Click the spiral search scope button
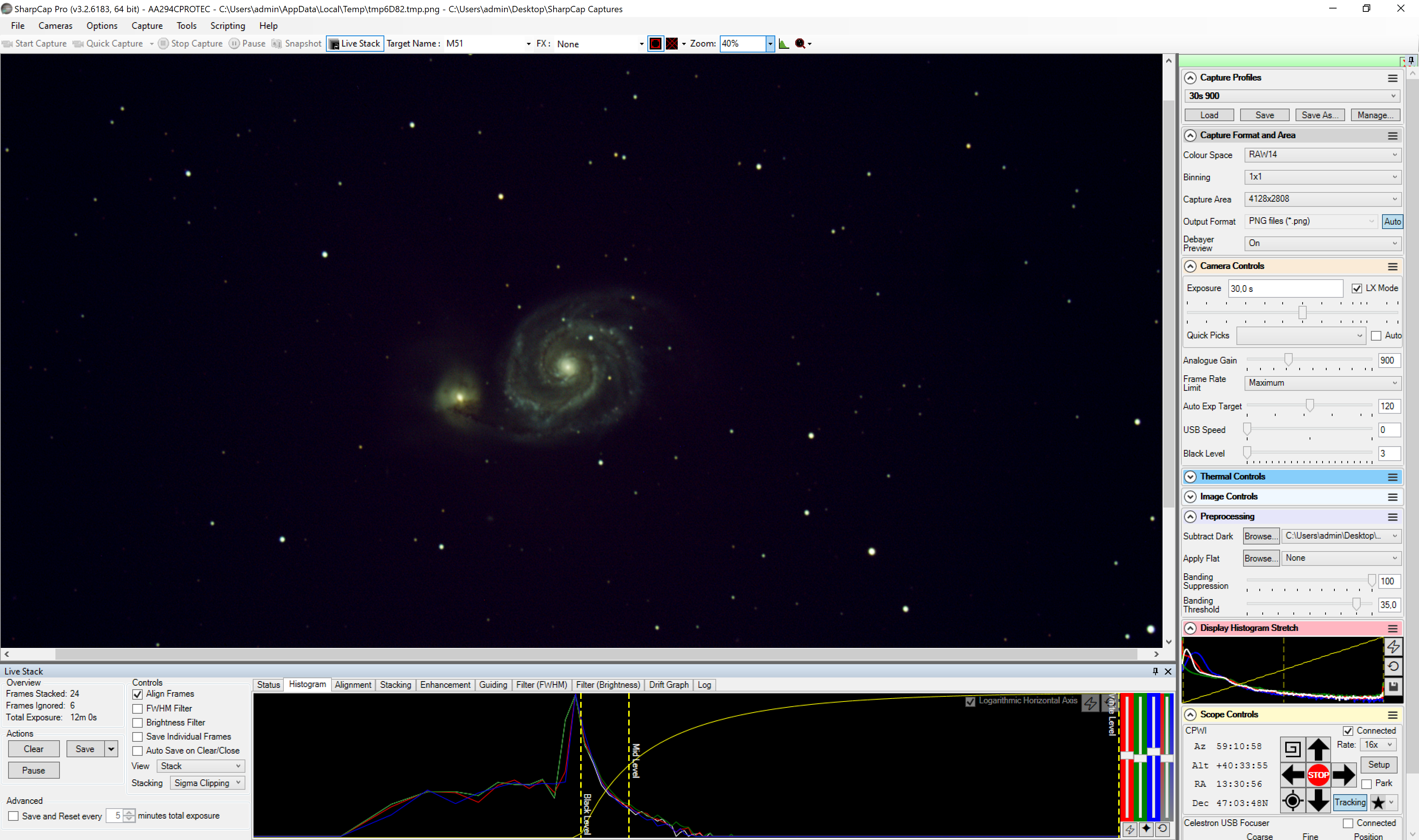1419x840 pixels. 1293,749
